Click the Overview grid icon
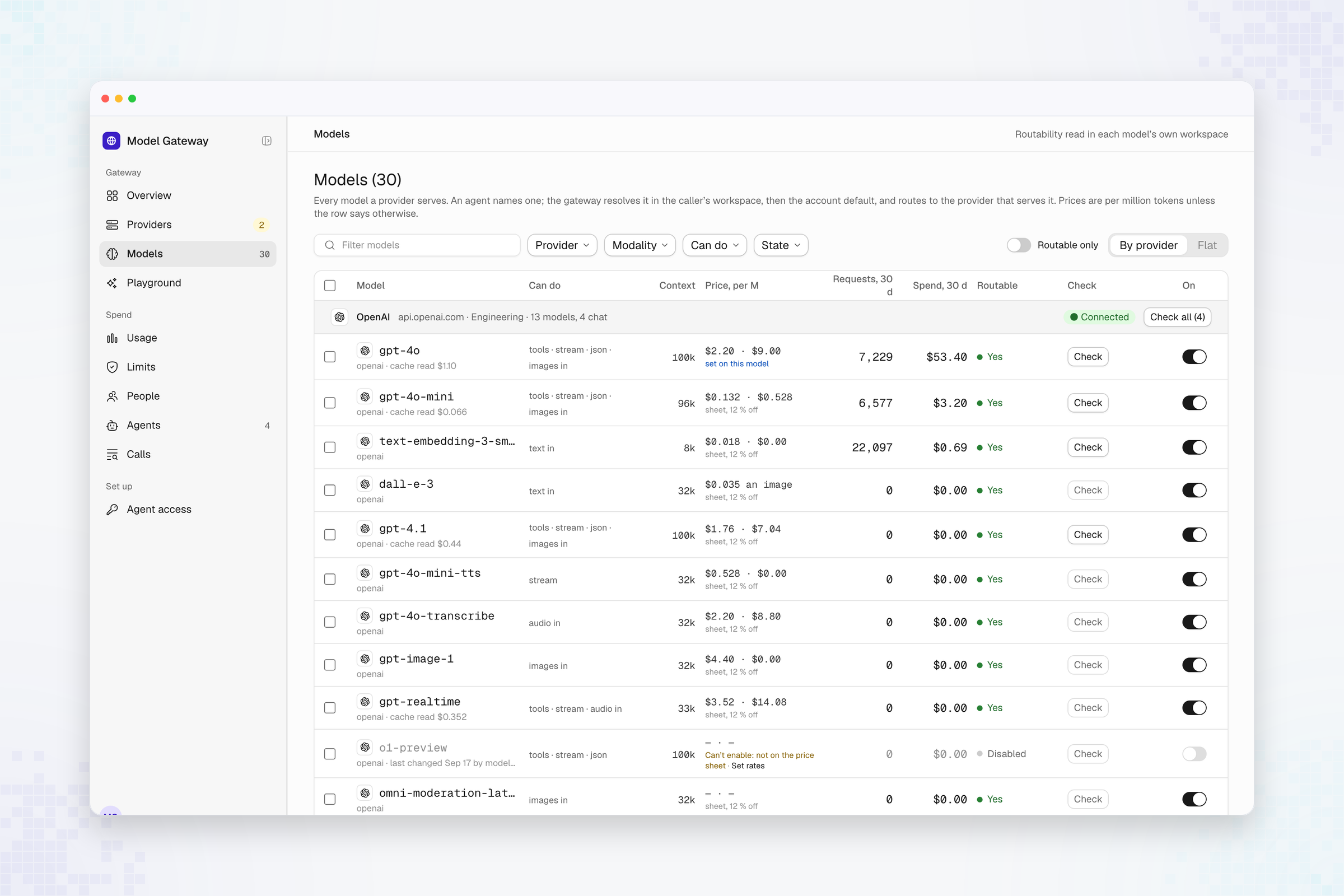The image size is (1344, 896). pyautogui.click(x=112, y=196)
